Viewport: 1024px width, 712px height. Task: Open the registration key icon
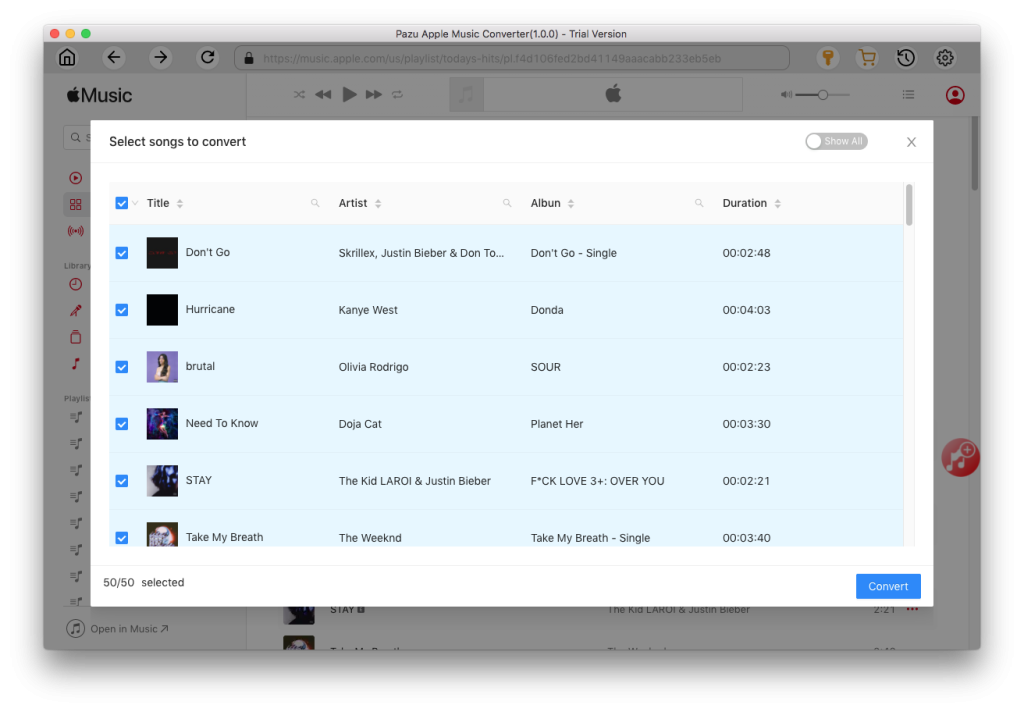coord(827,58)
